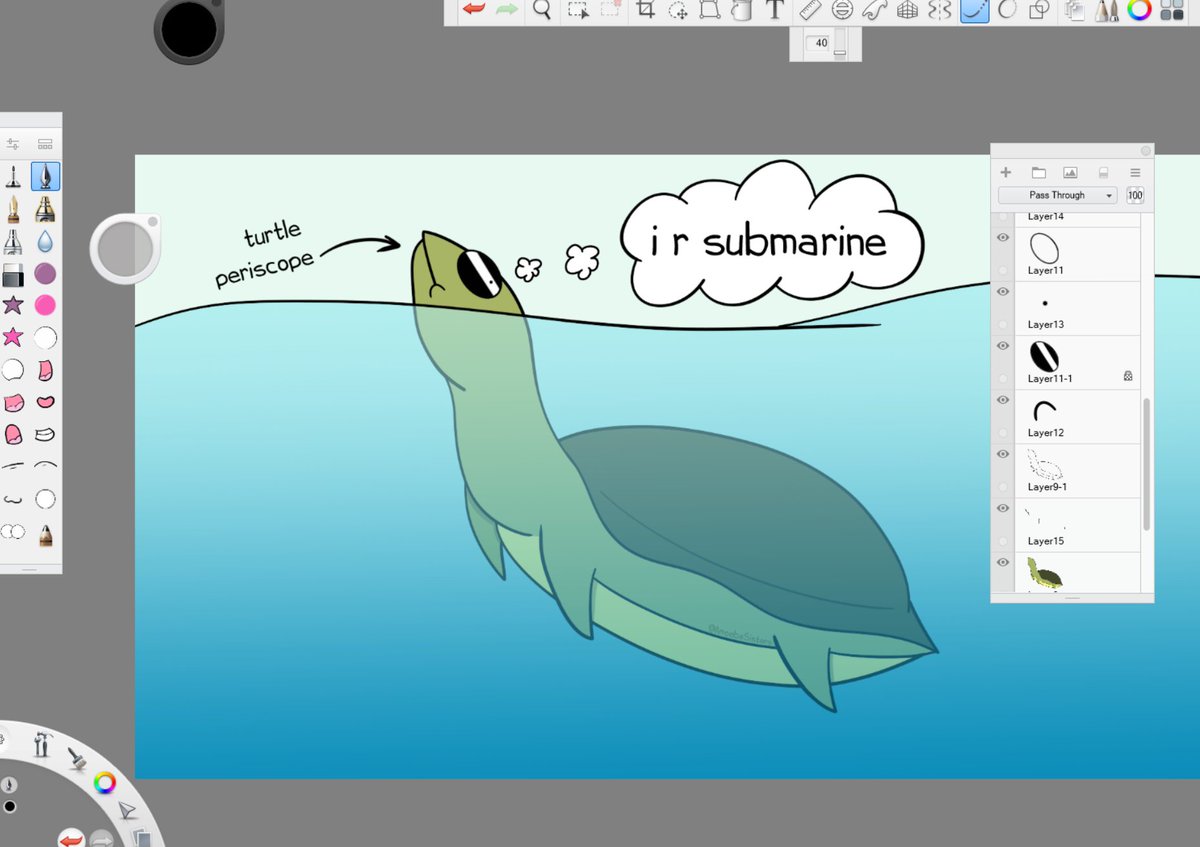The width and height of the screenshot is (1200, 847).
Task: Select the pink Star brush
Action: pos(15,338)
